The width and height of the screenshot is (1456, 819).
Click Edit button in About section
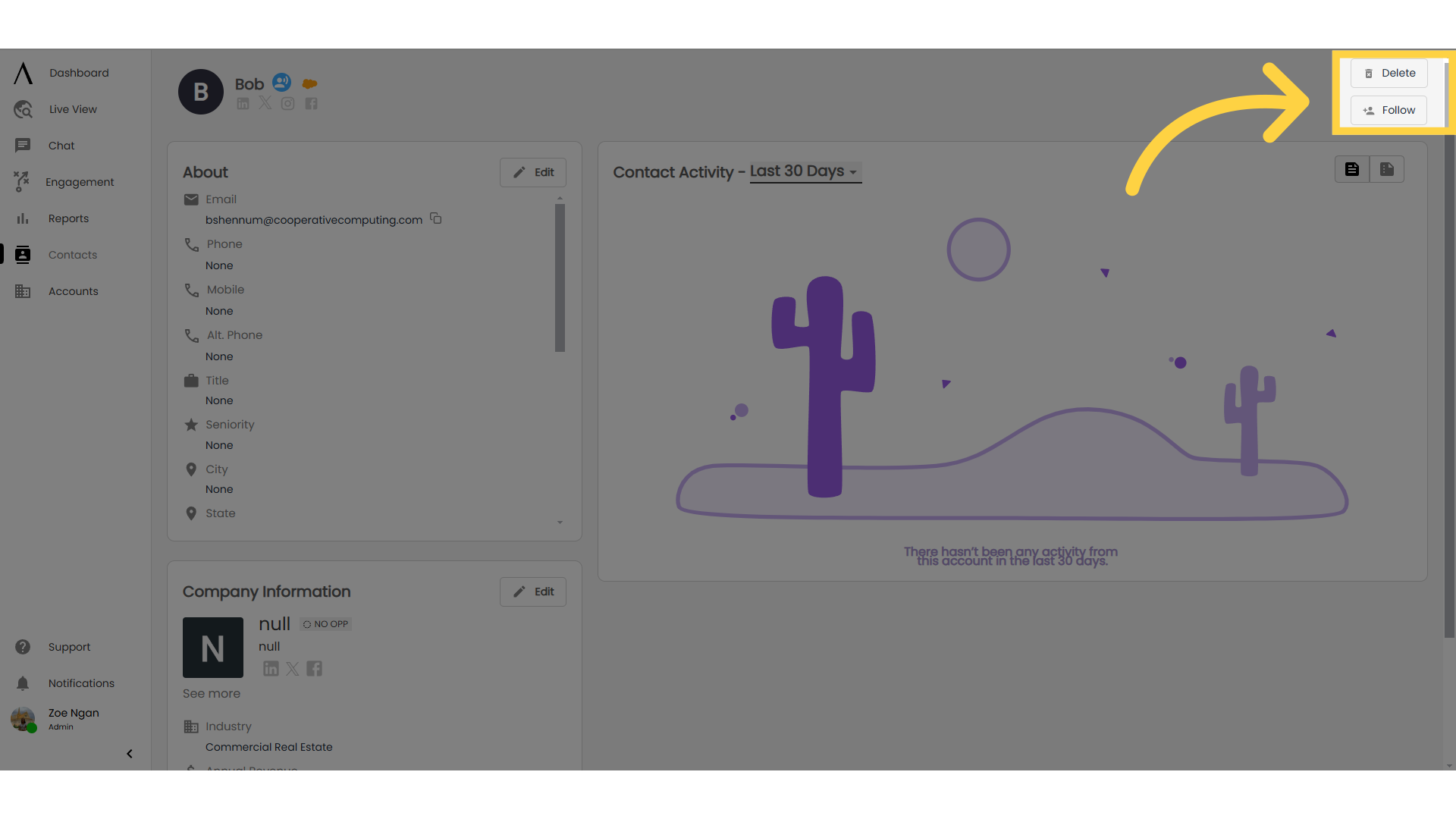point(534,172)
